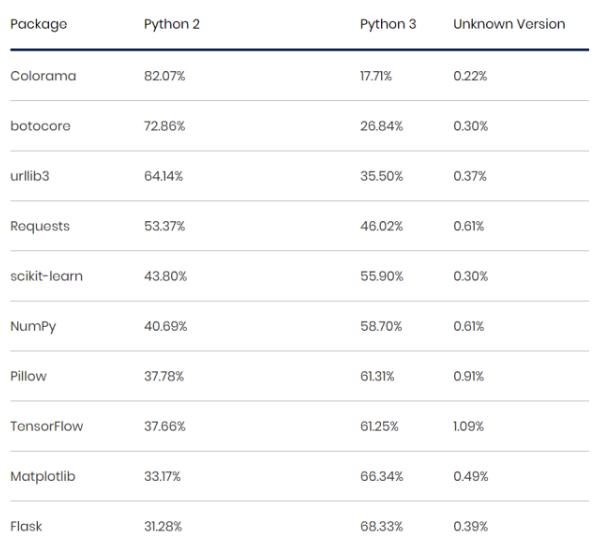The width and height of the screenshot is (596, 545).
Task: Select the Requests package name
Action: 40,226
